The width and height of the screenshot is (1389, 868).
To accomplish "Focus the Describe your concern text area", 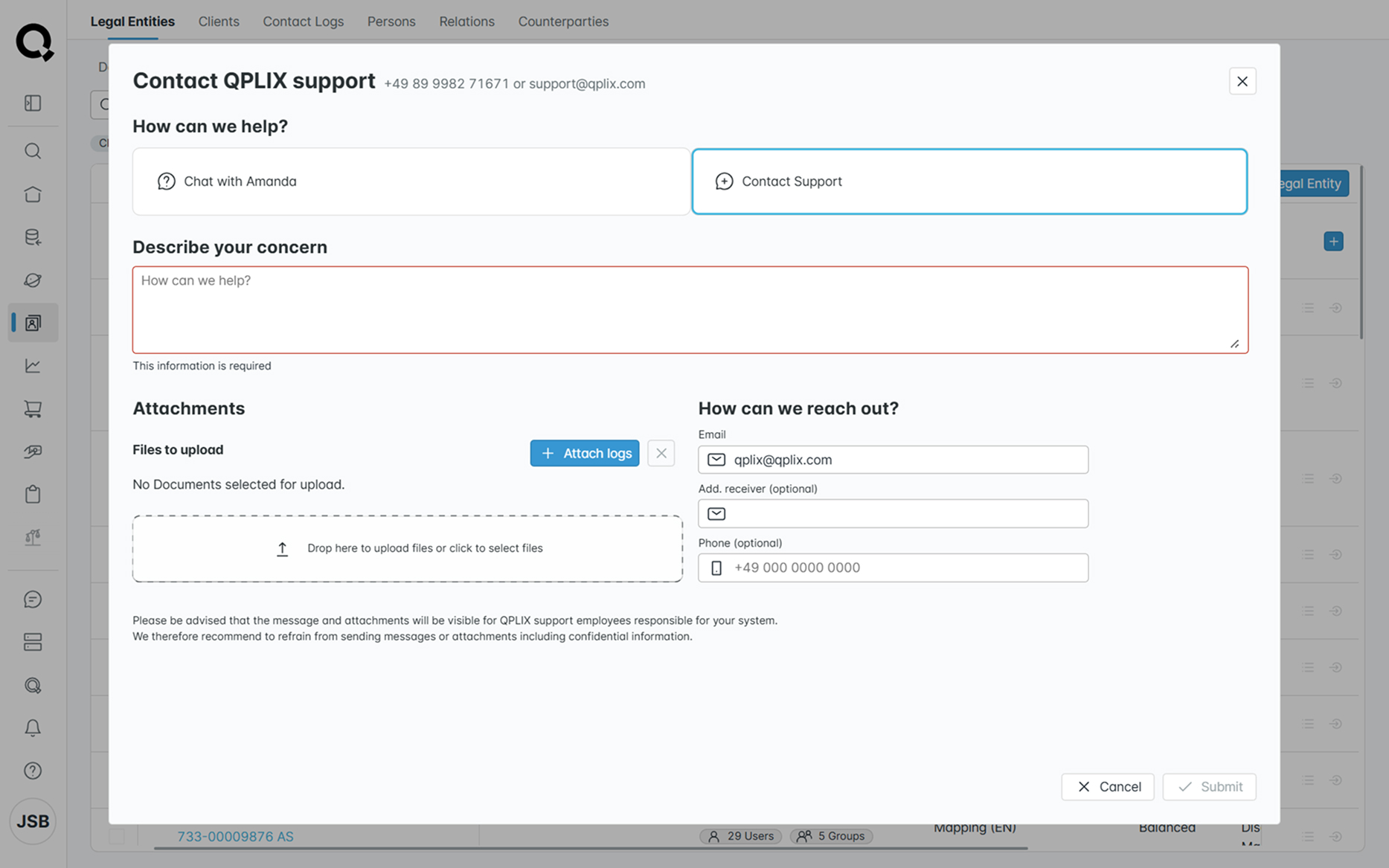I will pos(690,309).
